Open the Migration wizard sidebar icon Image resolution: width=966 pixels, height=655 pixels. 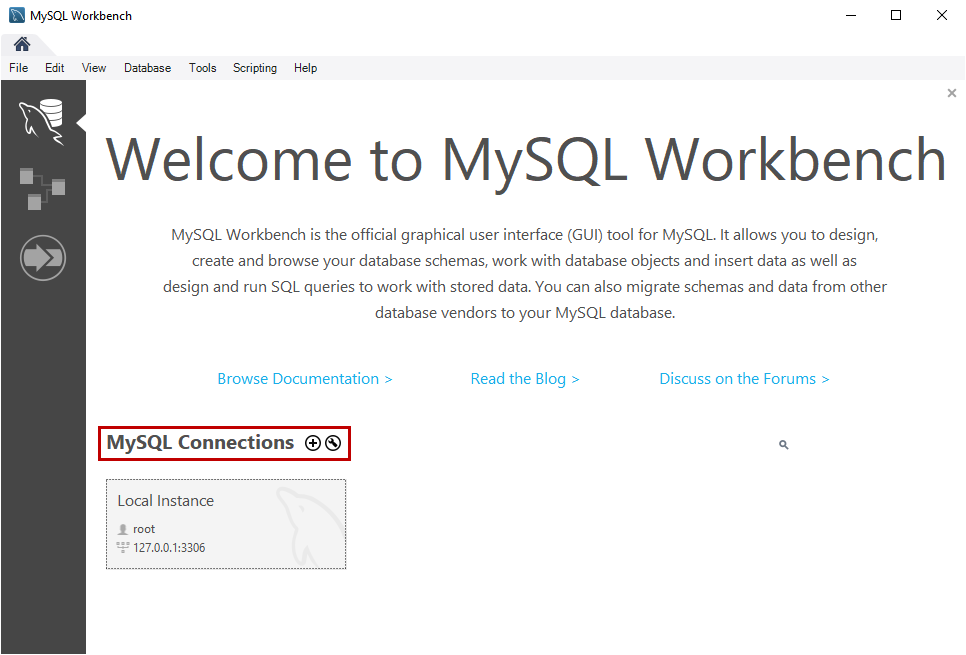tap(42, 258)
